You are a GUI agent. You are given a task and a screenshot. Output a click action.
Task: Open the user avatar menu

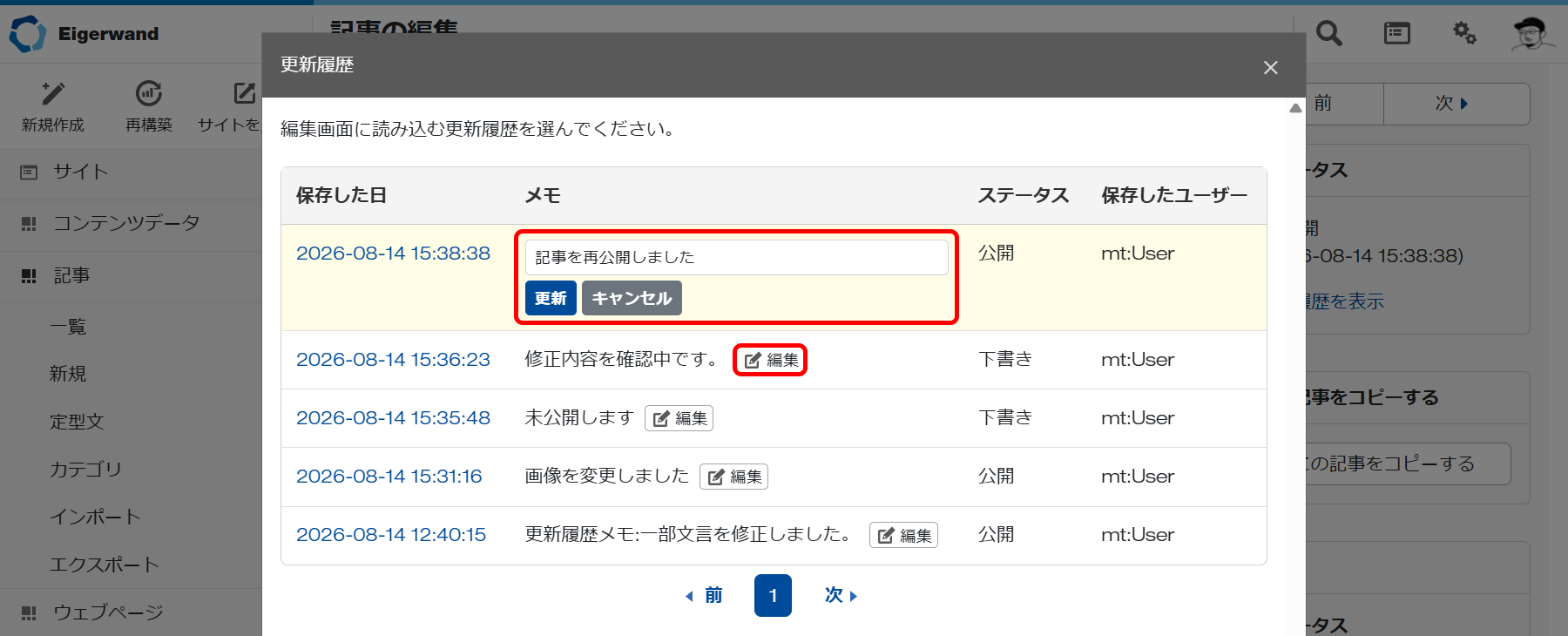(1532, 34)
